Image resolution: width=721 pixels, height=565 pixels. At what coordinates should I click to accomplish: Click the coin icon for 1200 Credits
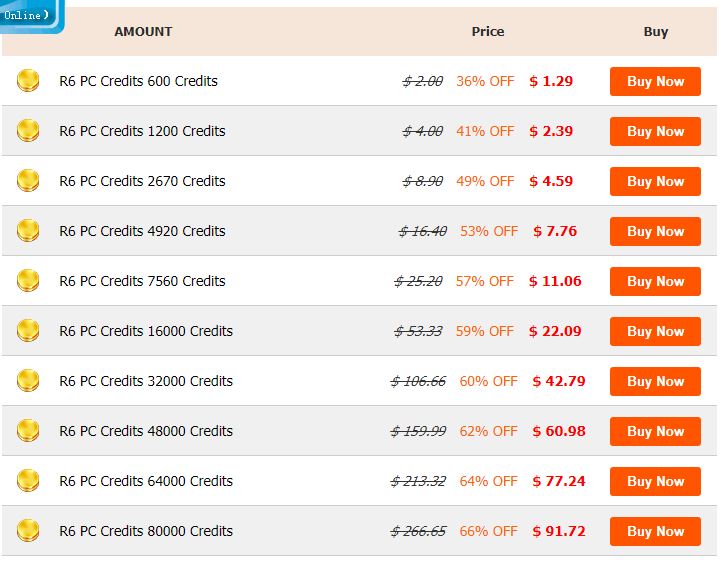[x=28, y=131]
